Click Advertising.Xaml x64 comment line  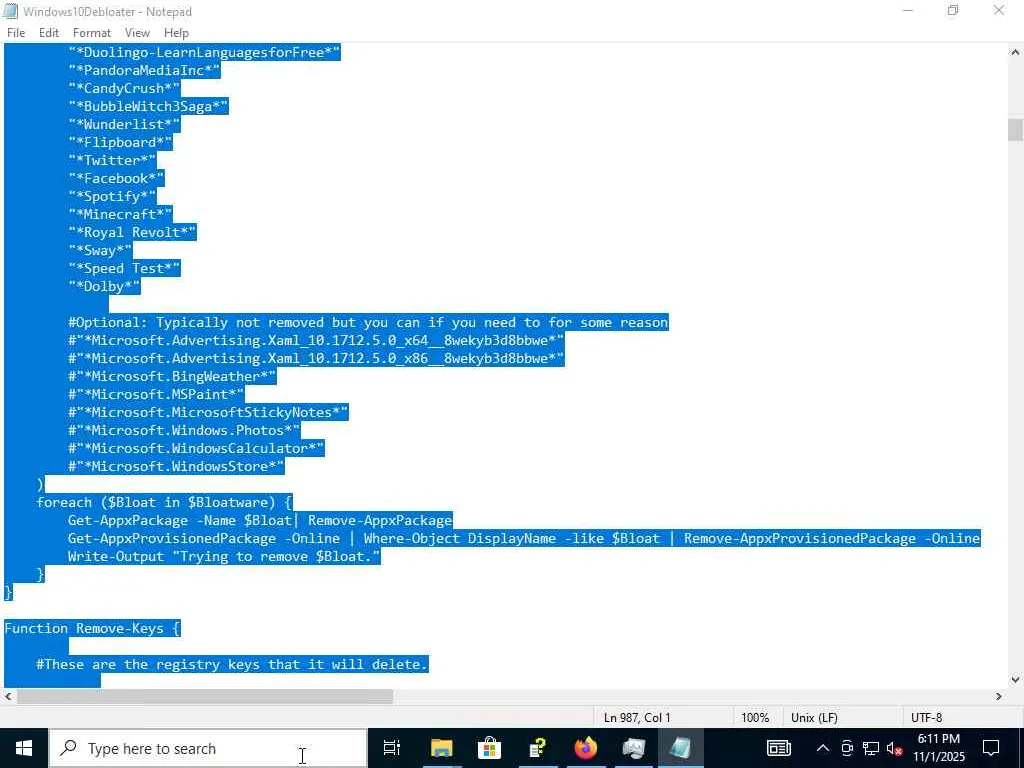pyautogui.click(x=316, y=340)
